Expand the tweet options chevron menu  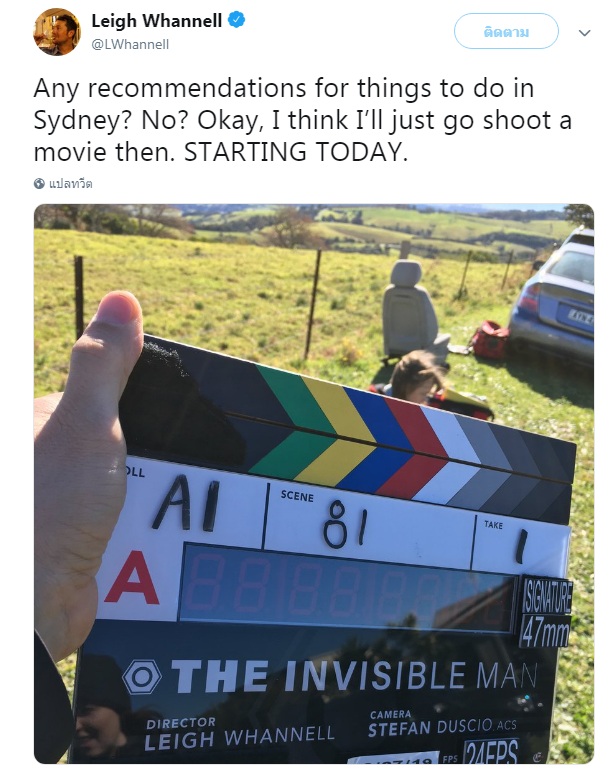click(585, 33)
